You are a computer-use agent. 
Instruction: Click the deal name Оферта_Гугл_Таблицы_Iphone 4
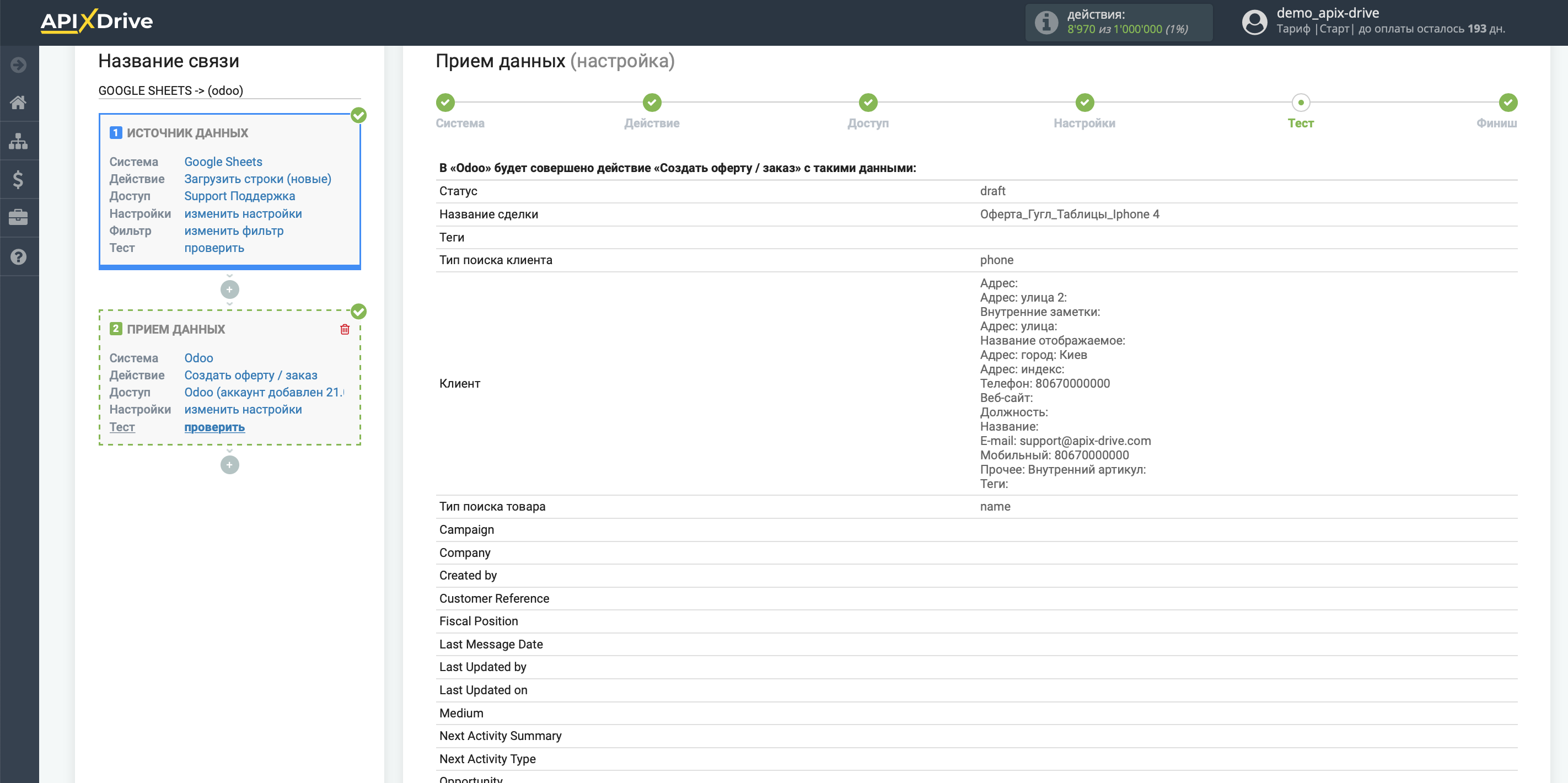(1070, 214)
